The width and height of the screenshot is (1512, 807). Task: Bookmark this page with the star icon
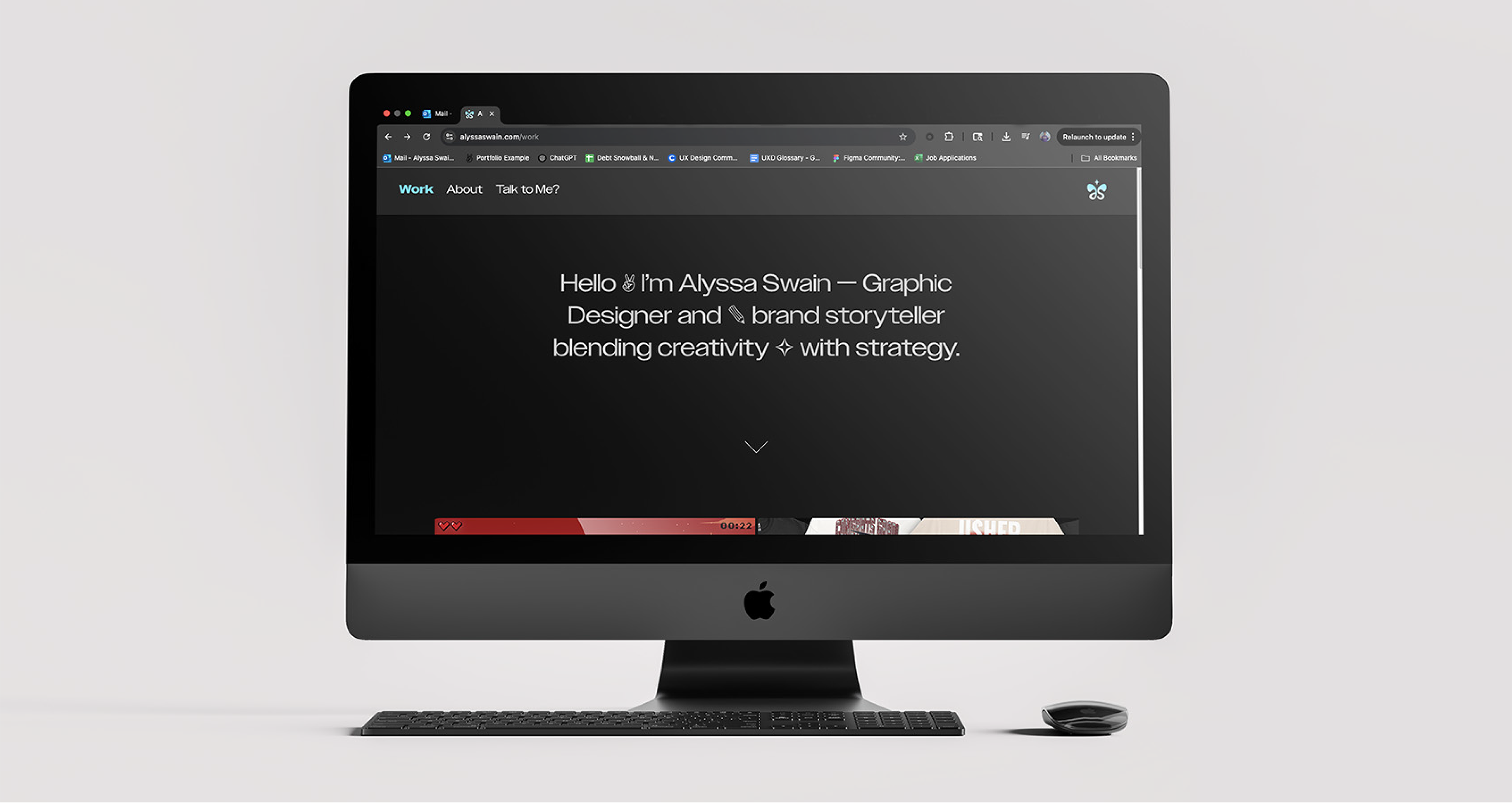tap(903, 137)
